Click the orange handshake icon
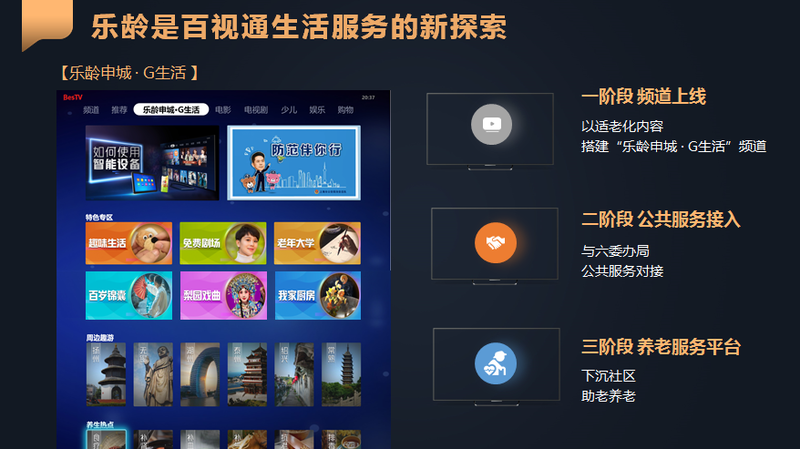Viewport: 800px width, 449px height. coord(495,243)
